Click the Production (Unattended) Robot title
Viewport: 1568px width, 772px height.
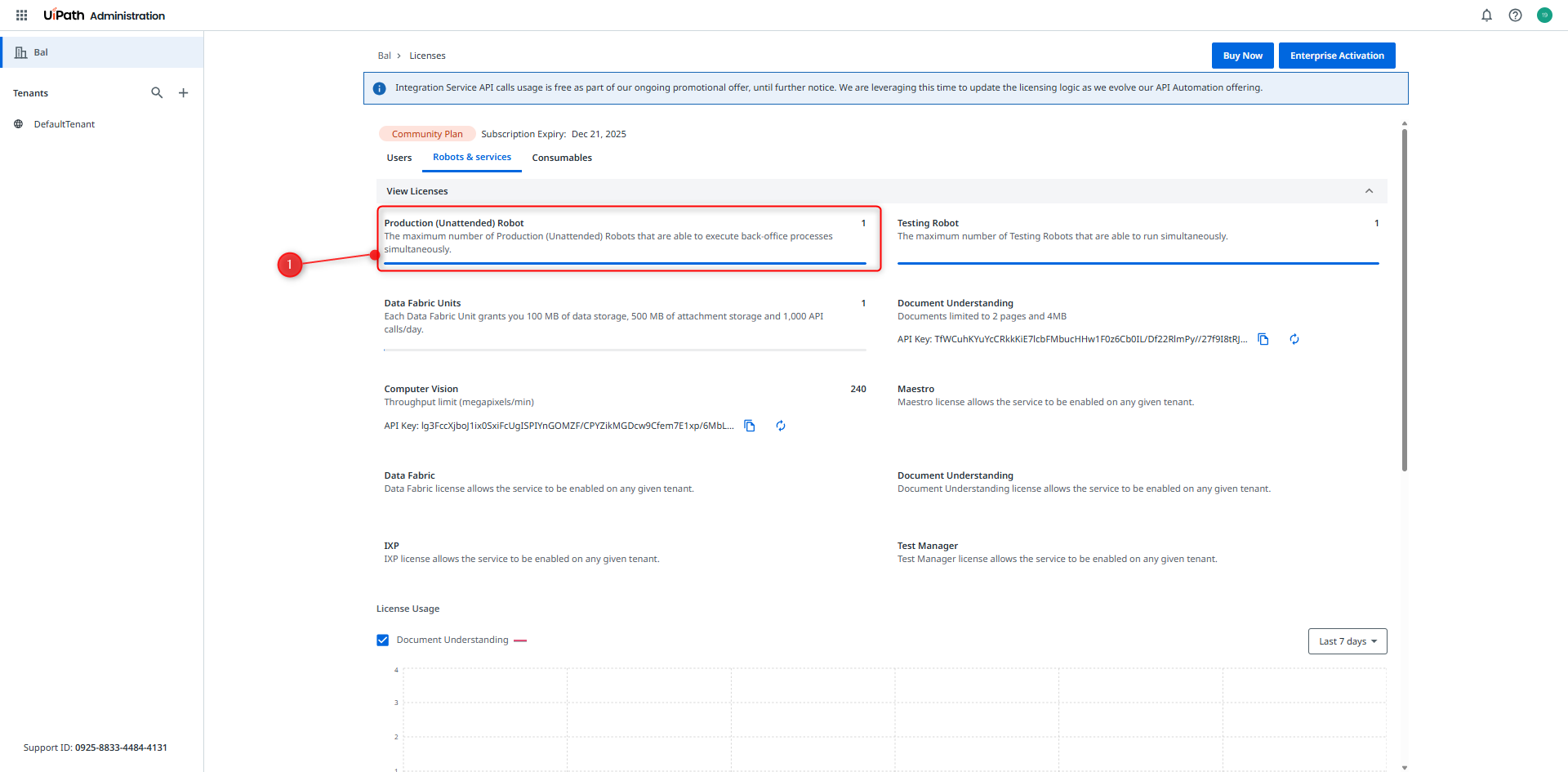pyautogui.click(x=454, y=223)
